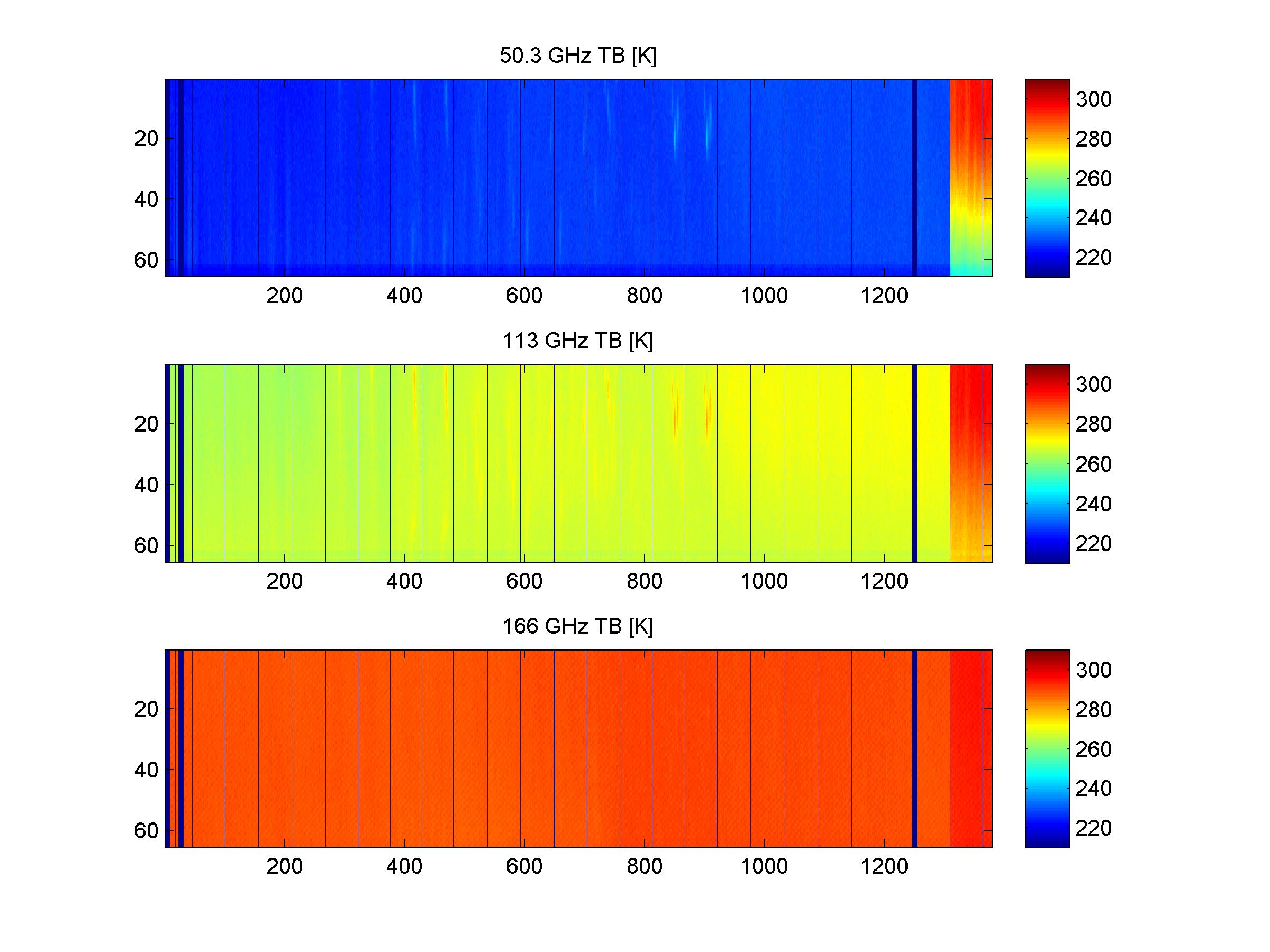
Task: Click y-axis label 40 of 166 GHz plot
Action: (146, 770)
